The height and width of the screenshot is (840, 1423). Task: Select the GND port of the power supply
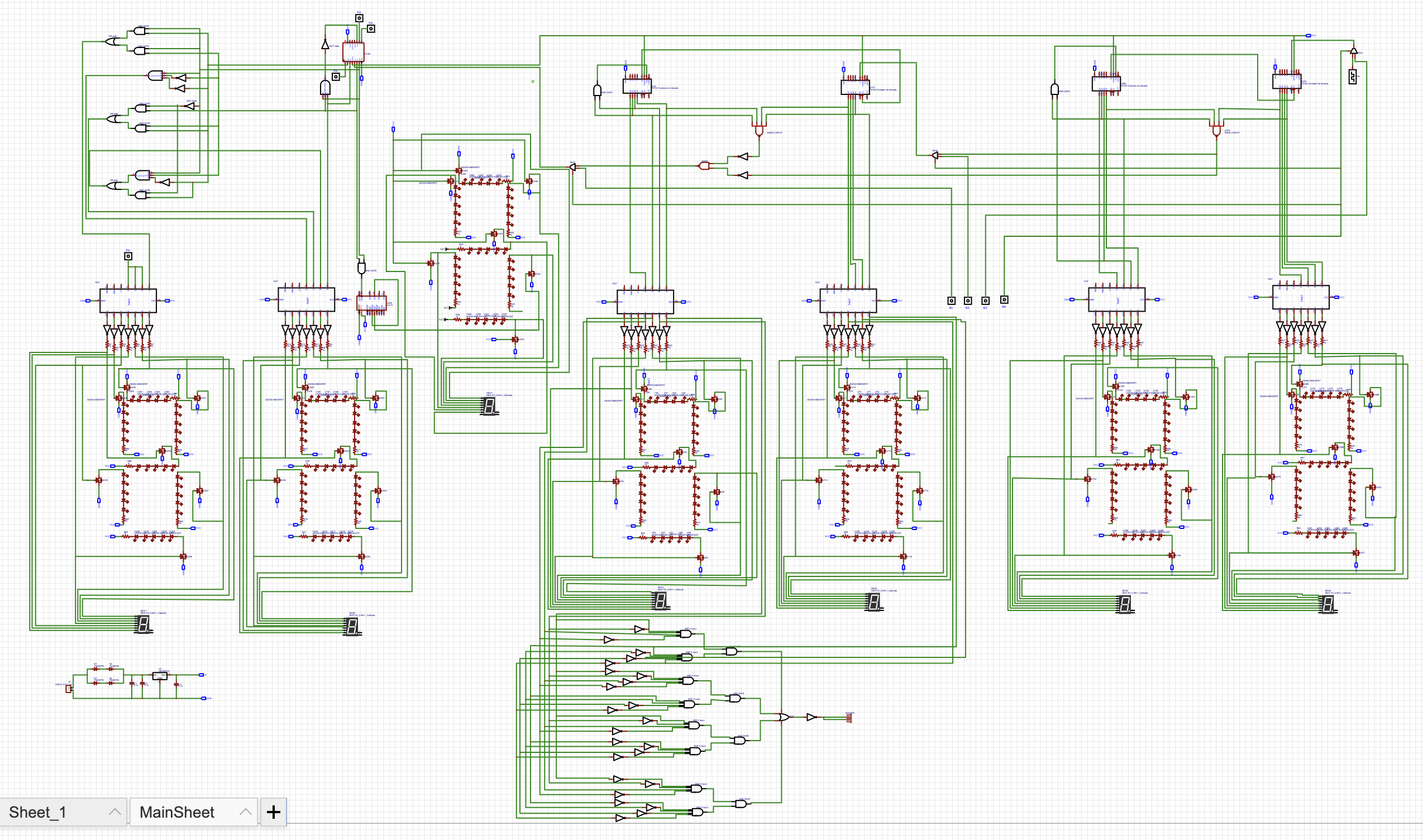[204, 699]
